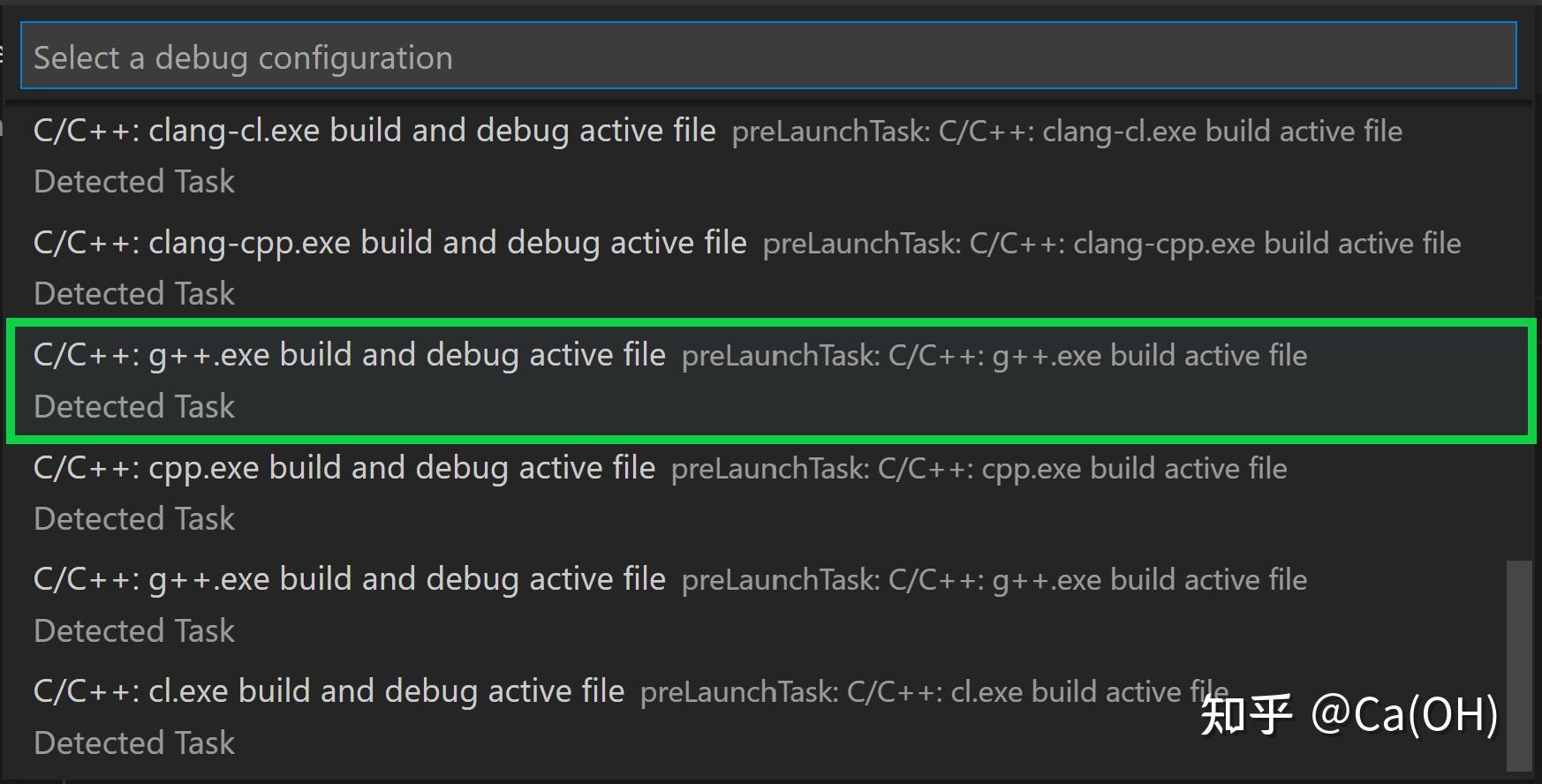
Task: Click the Detected Task label under clang-cl.exe
Action: [133, 181]
